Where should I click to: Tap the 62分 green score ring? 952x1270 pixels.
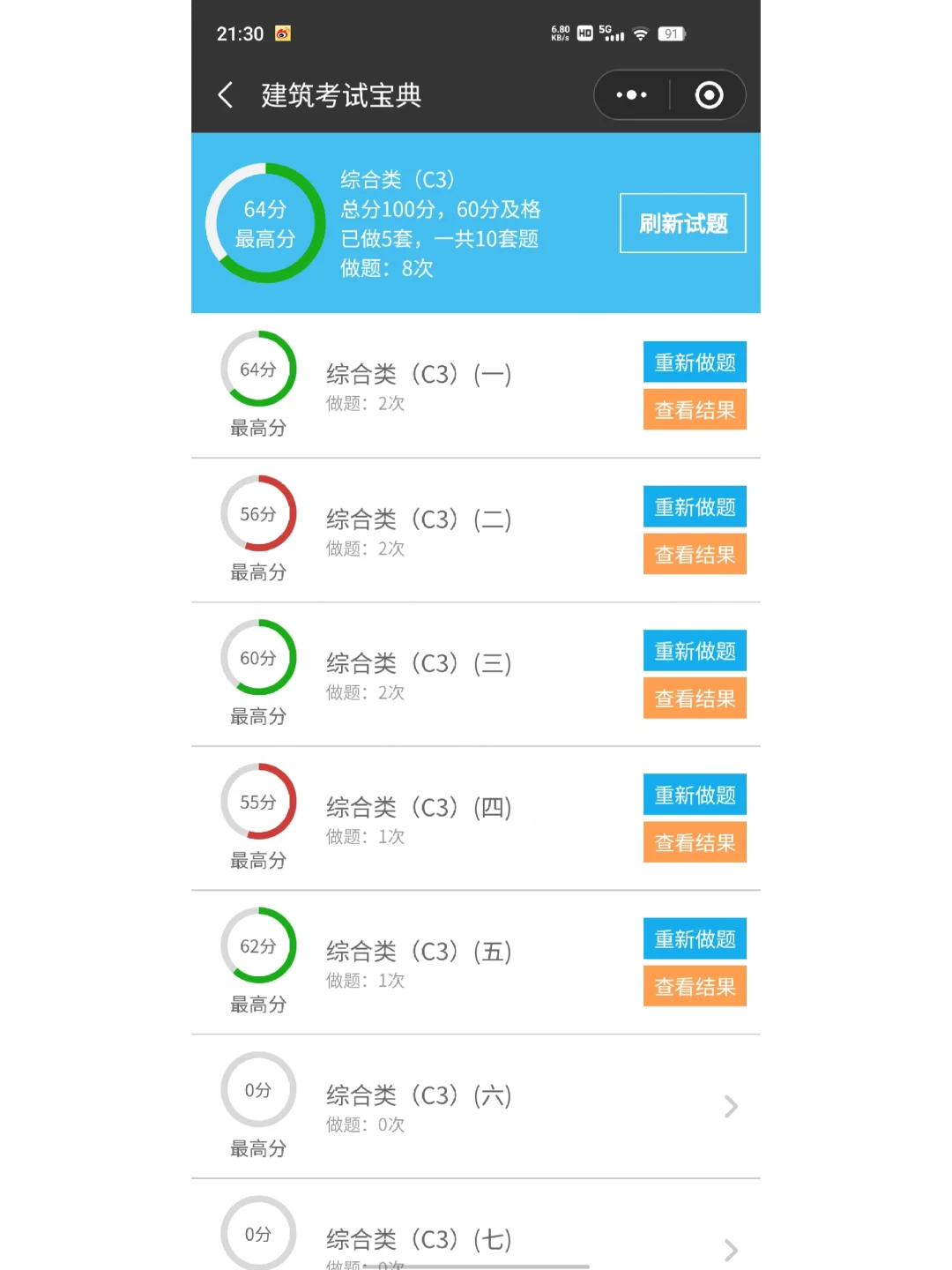click(x=258, y=946)
